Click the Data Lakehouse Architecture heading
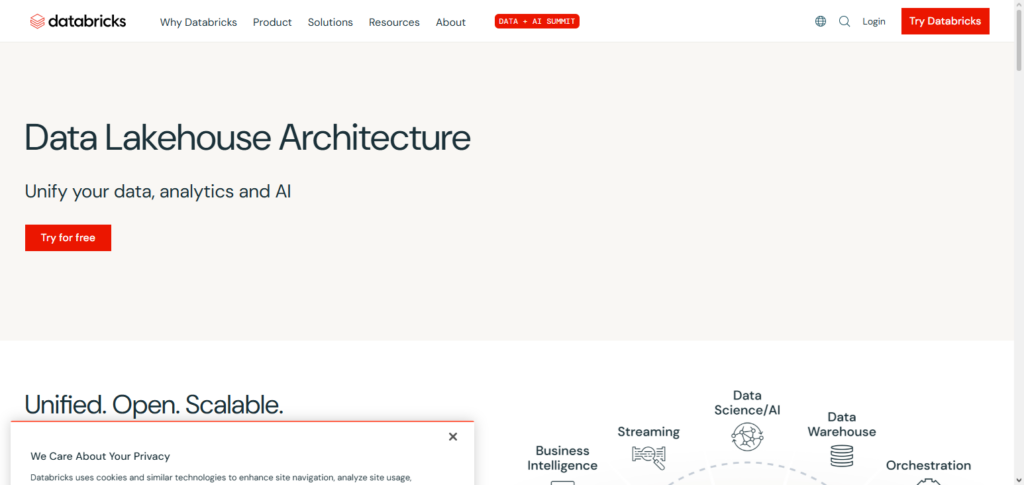Screen dimensions: 1024x485 coord(248,138)
